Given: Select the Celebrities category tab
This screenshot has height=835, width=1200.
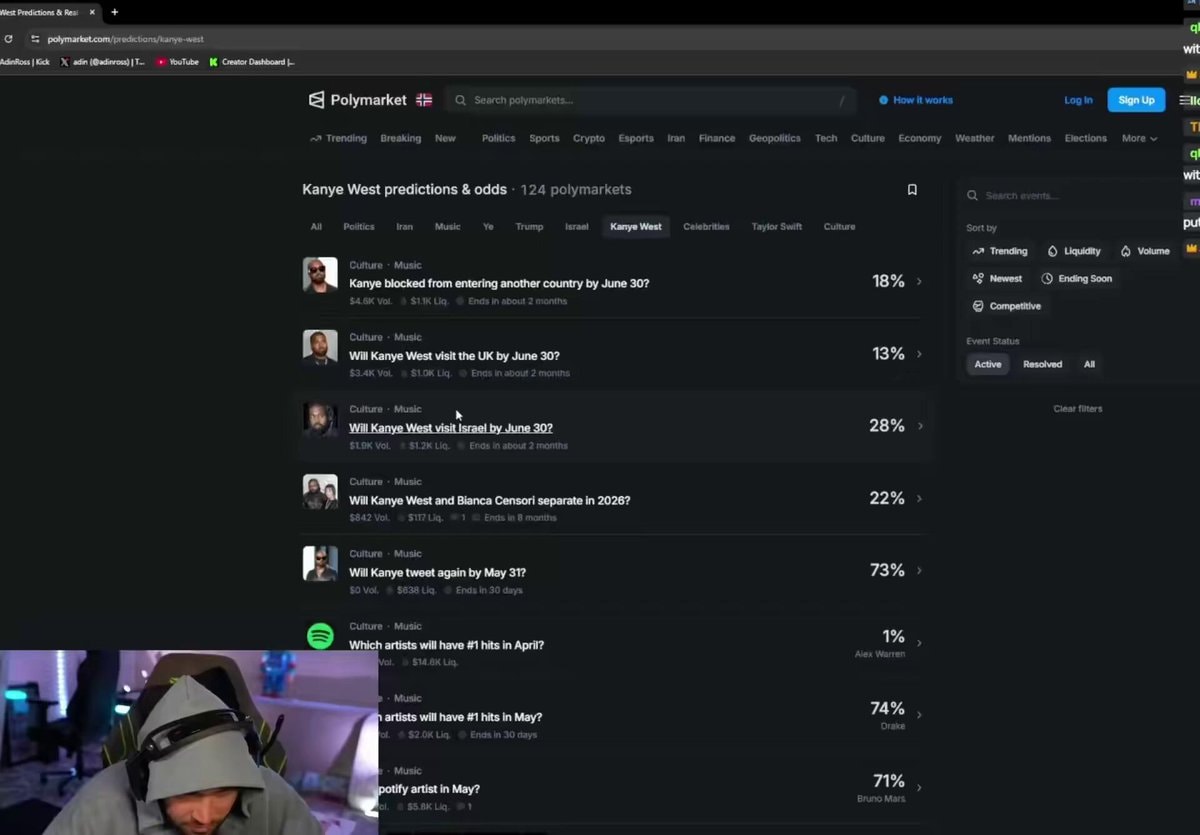Looking at the screenshot, I should point(706,227).
